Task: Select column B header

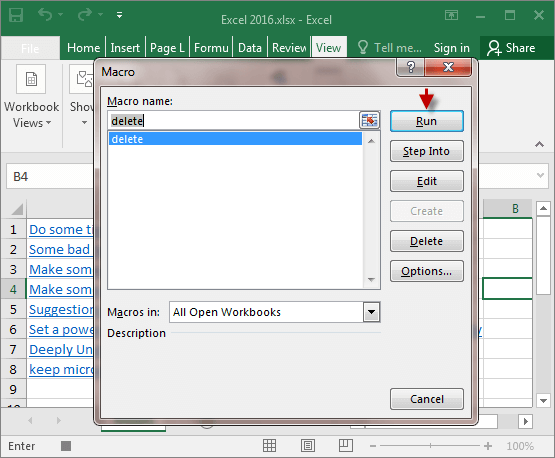Action: pos(508,208)
